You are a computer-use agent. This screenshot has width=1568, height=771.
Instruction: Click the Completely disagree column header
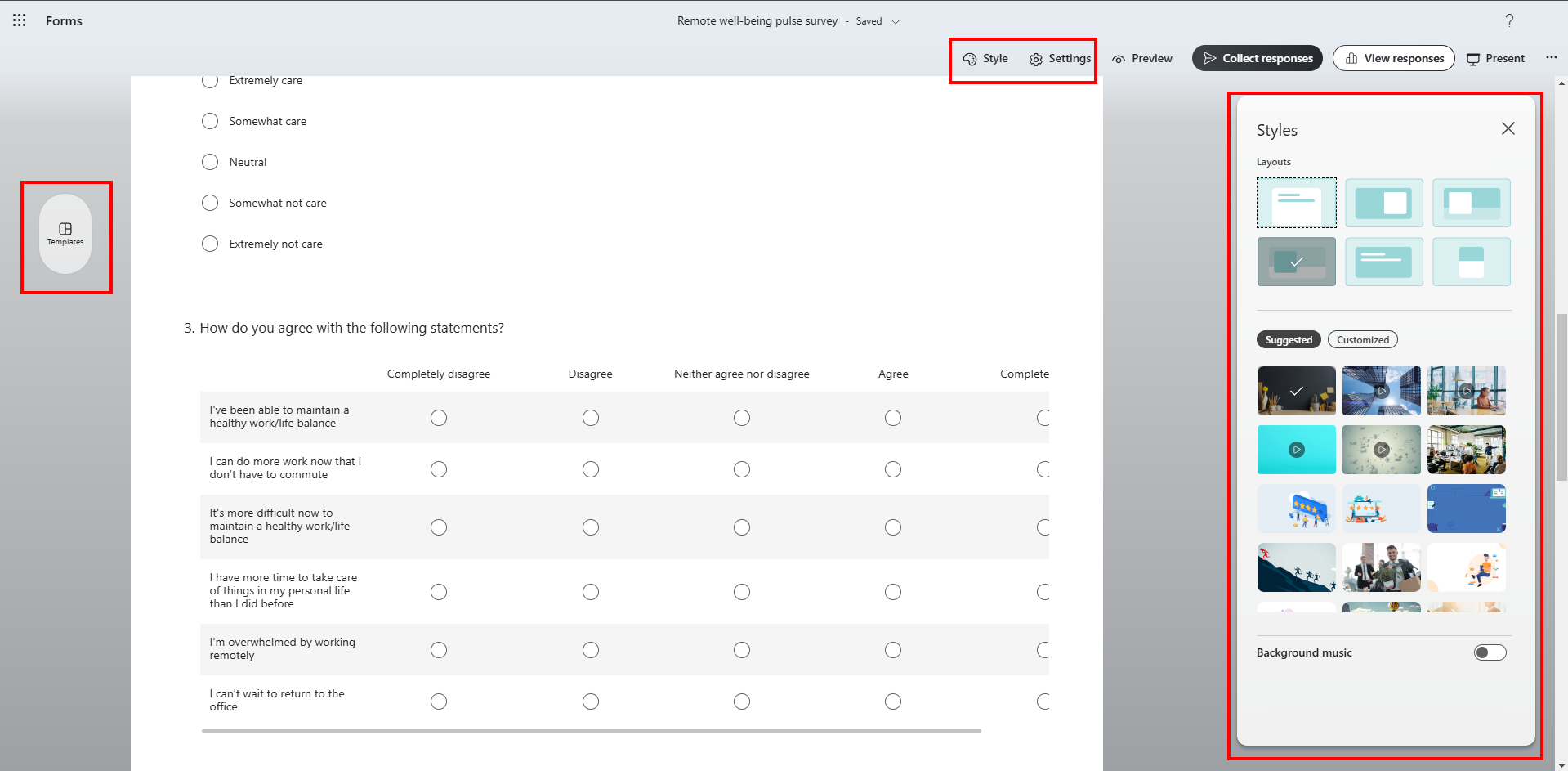pyautogui.click(x=439, y=374)
